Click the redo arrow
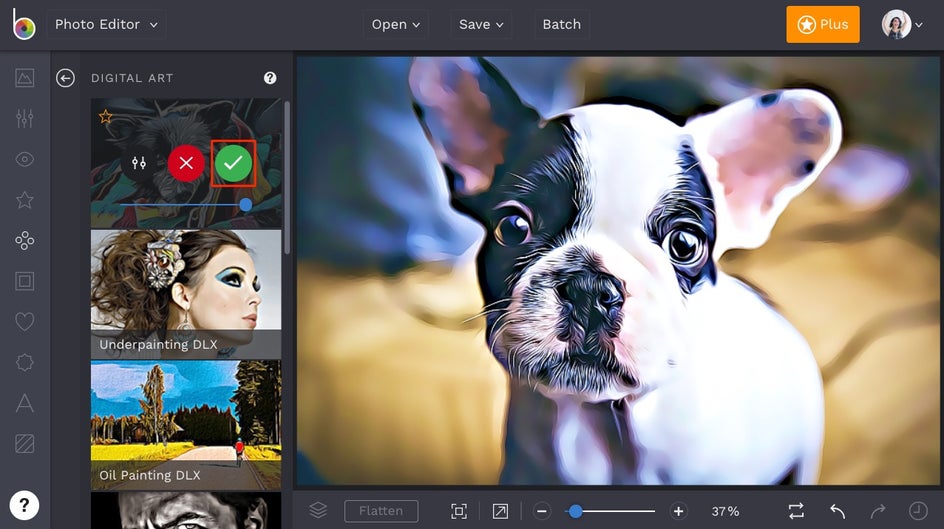This screenshot has height=529, width=944. pos(878,511)
